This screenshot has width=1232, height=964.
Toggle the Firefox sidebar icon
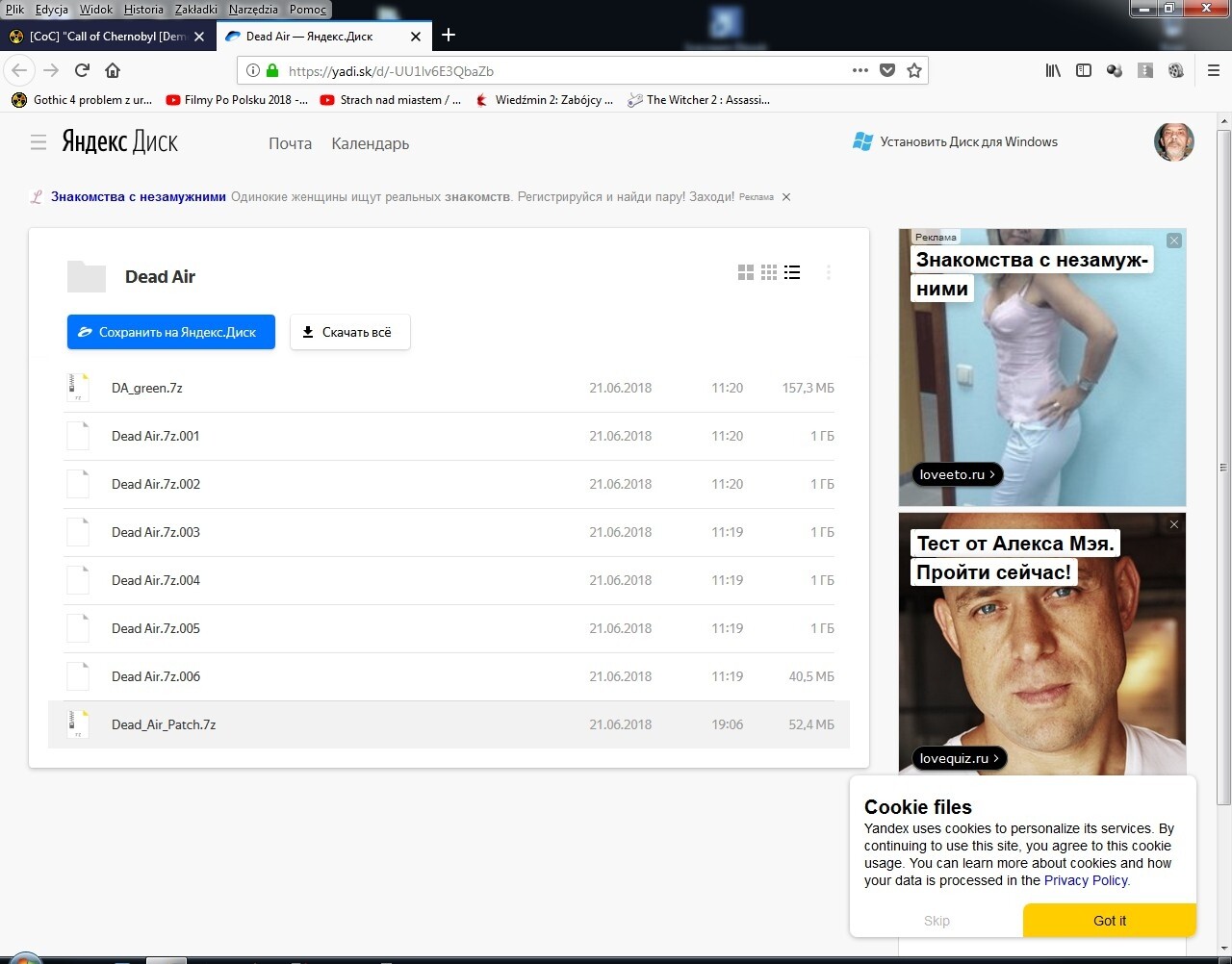(x=1084, y=70)
